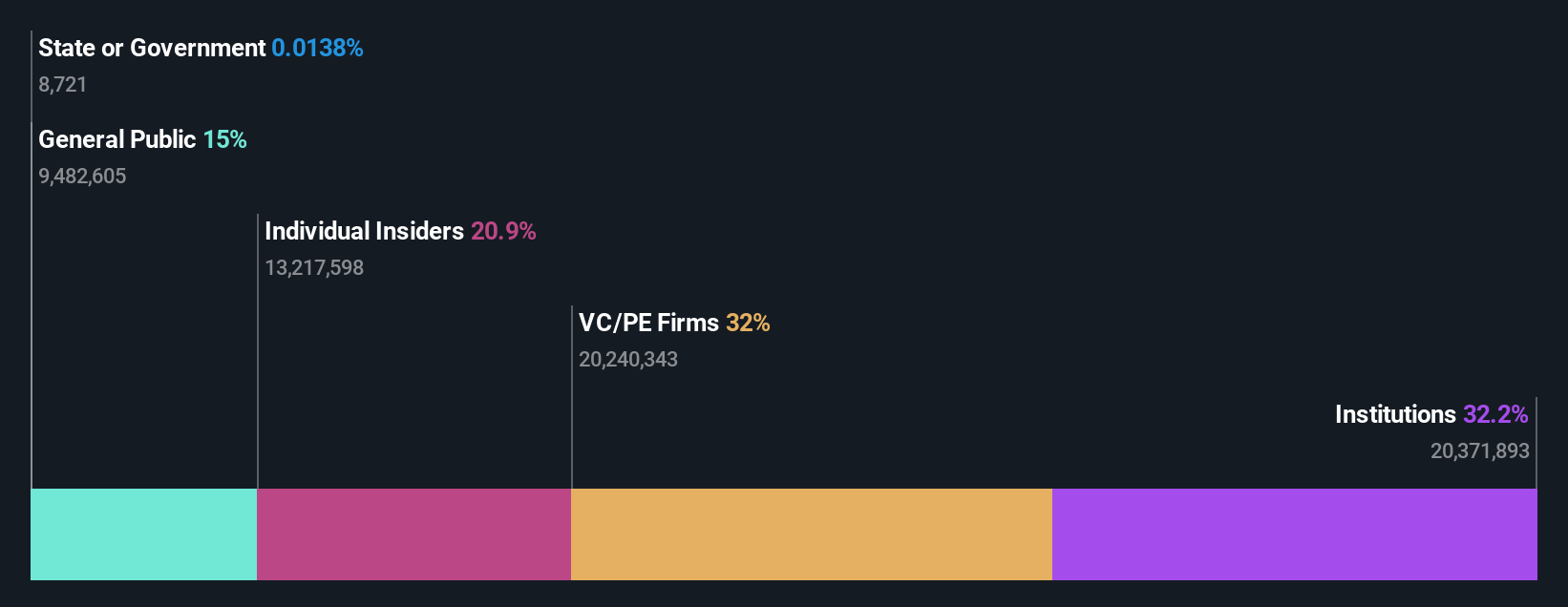The image size is (1568, 607).
Task: Click the 20.9% insiders percentage
Action: (503, 231)
